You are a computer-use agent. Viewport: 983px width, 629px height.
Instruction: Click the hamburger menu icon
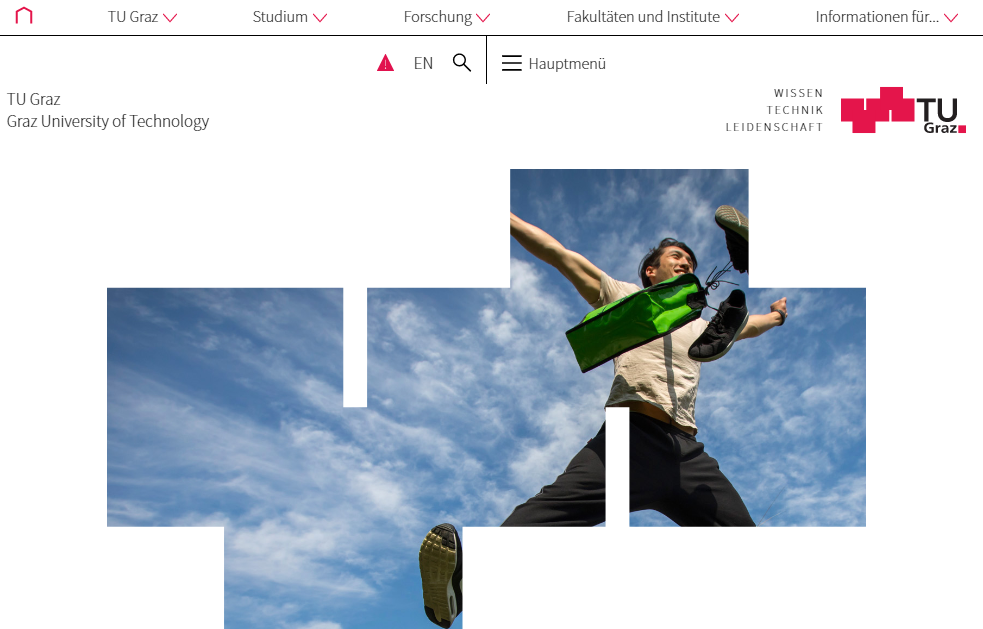click(512, 63)
